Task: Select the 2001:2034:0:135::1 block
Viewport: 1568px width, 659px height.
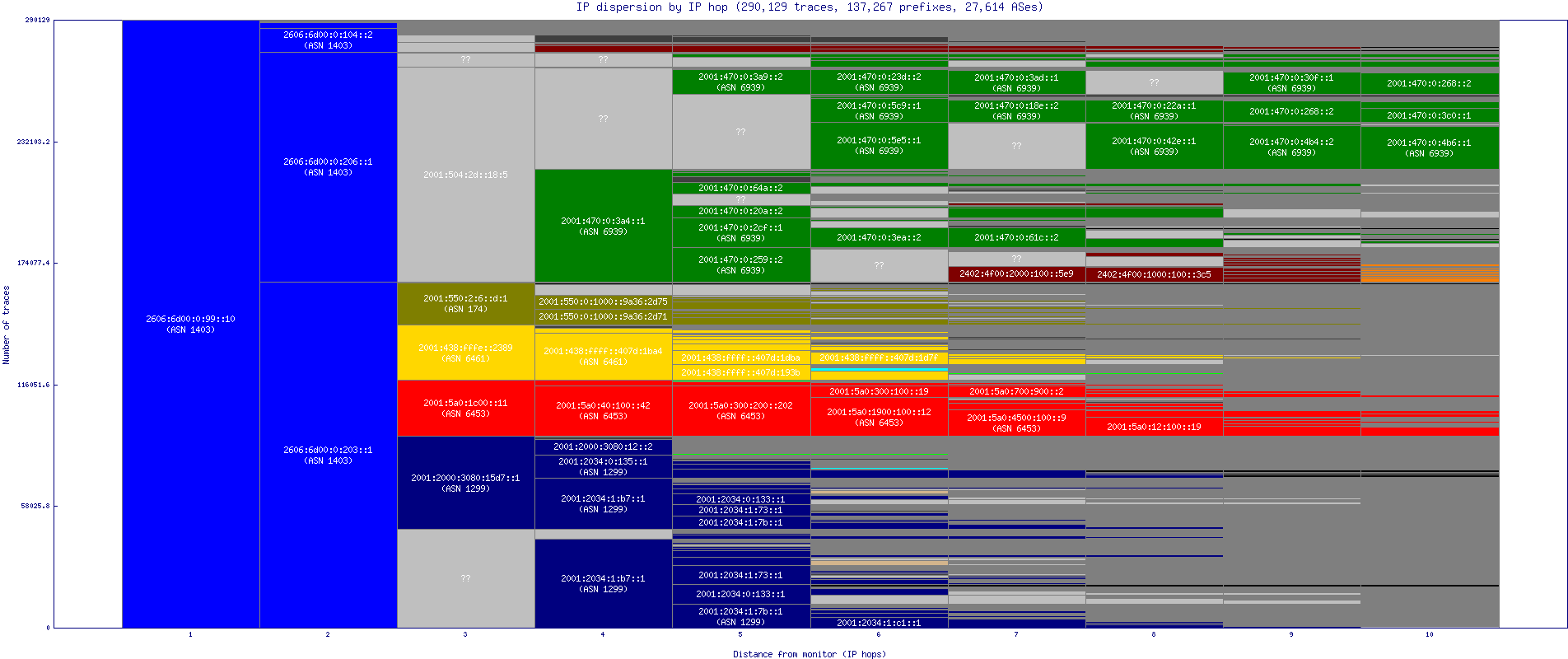Action: click(x=604, y=466)
